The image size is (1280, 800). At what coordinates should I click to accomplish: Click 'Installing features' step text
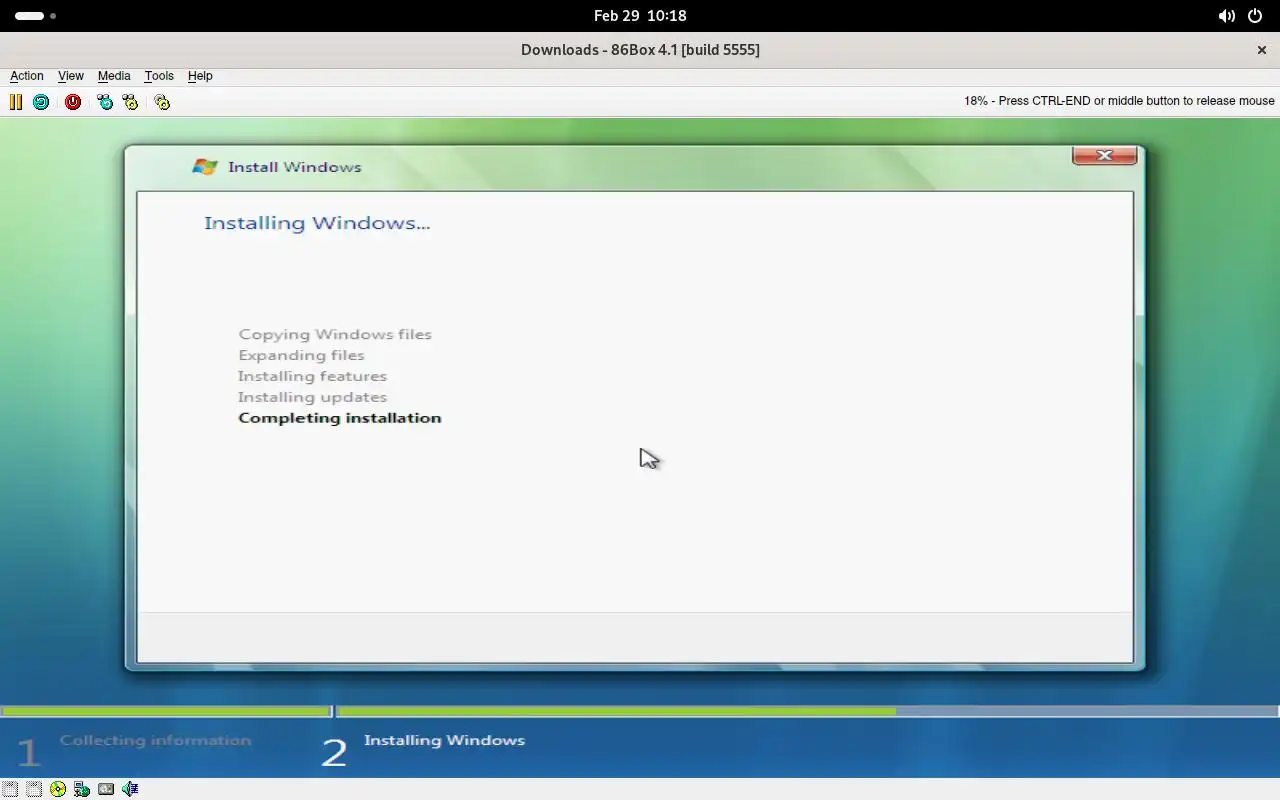312,376
